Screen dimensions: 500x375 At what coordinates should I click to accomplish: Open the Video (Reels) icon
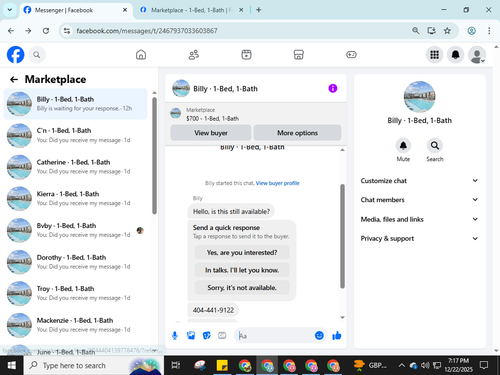tap(246, 55)
